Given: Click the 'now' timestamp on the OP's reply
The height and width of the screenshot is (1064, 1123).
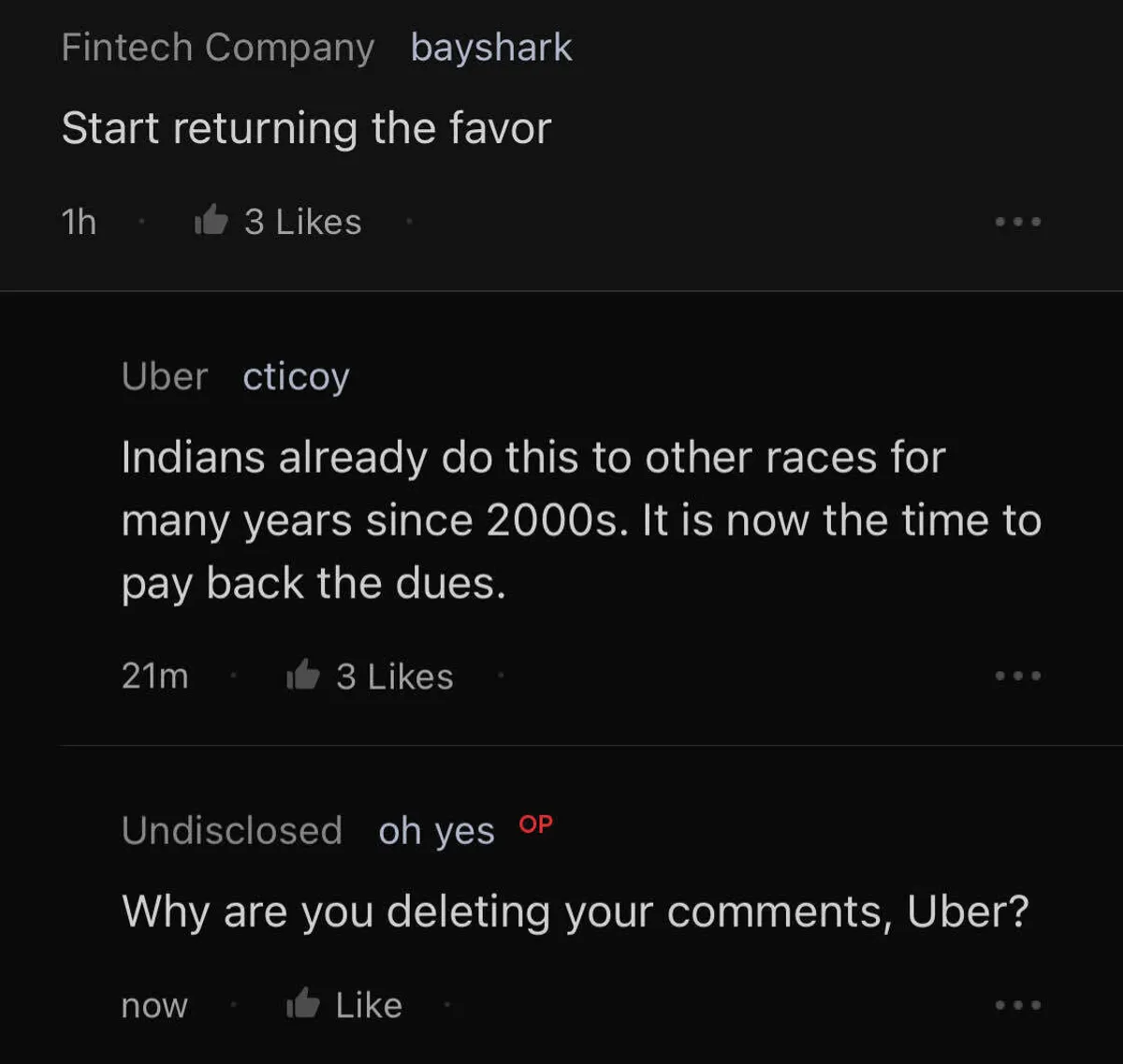Looking at the screenshot, I should [154, 1005].
